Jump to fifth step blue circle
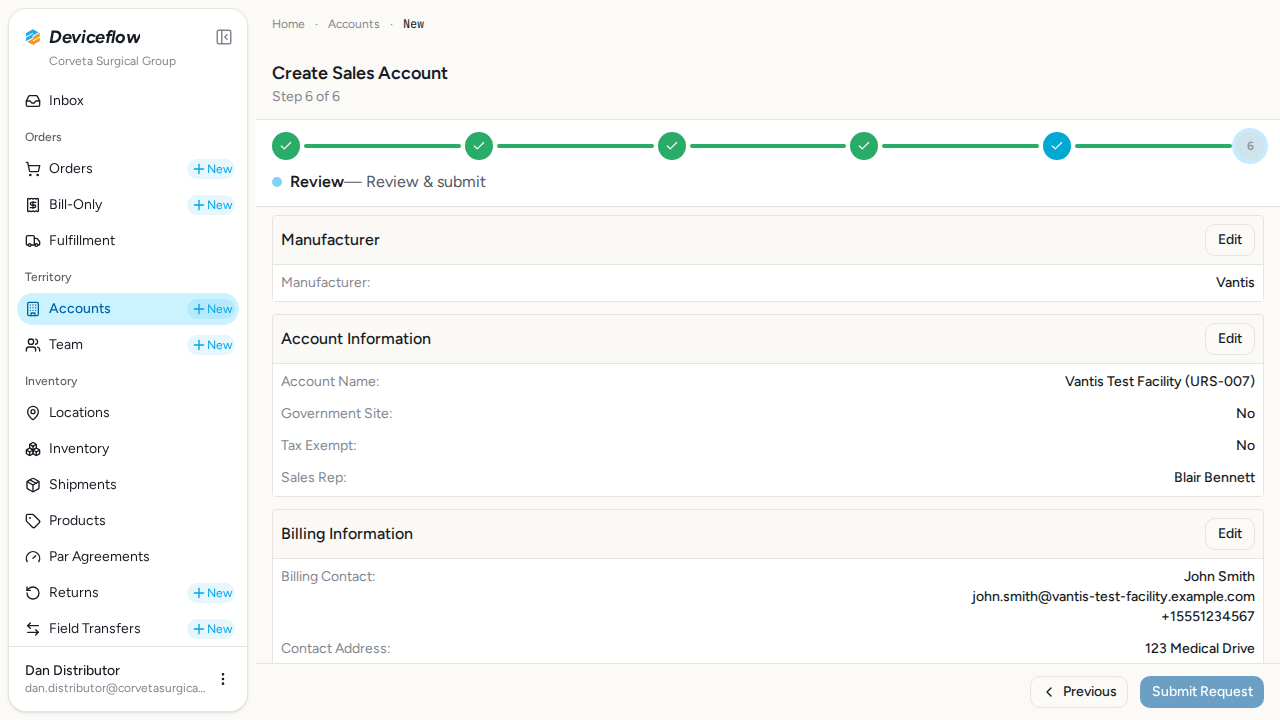This screenshot has height=720, width=1280. [1057, 146]
